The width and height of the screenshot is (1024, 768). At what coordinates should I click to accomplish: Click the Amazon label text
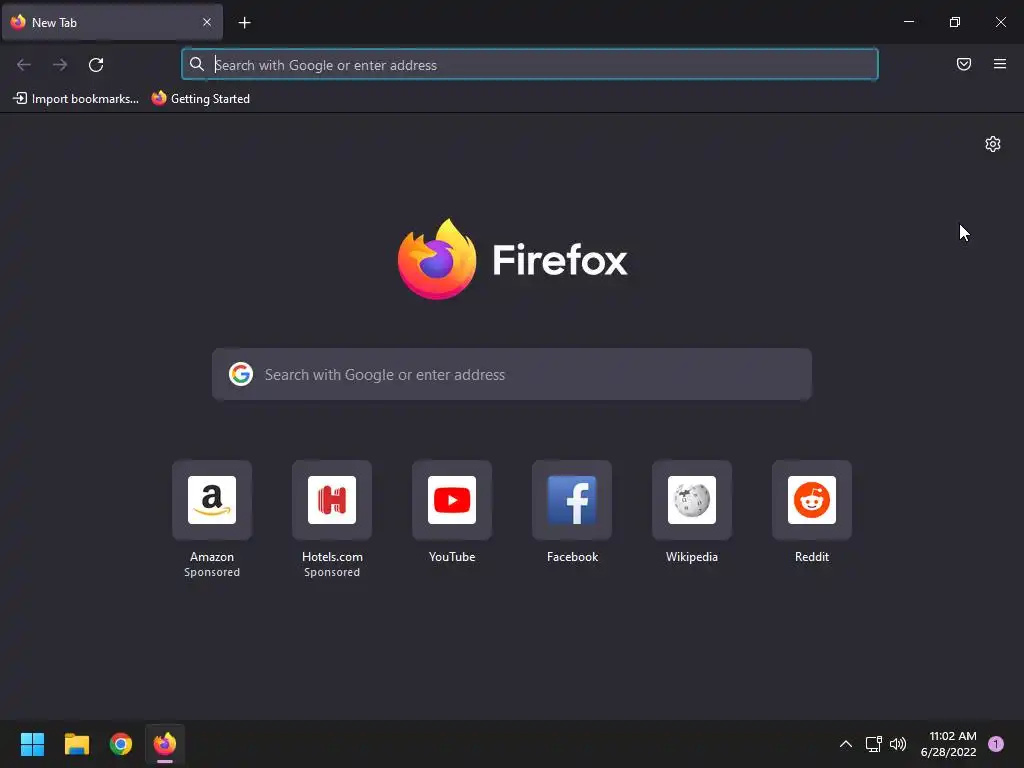[x=212, y=557]
